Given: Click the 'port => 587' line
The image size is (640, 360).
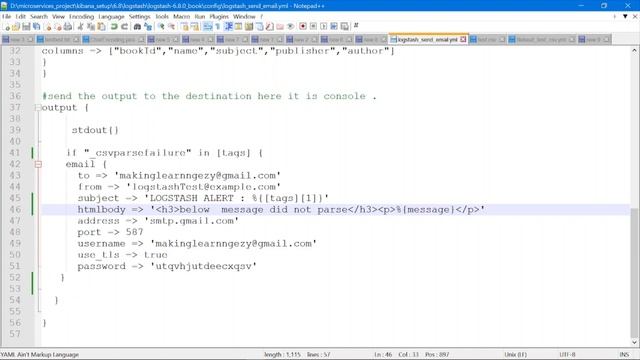Looking at the screenshot, I should point(110,232).
